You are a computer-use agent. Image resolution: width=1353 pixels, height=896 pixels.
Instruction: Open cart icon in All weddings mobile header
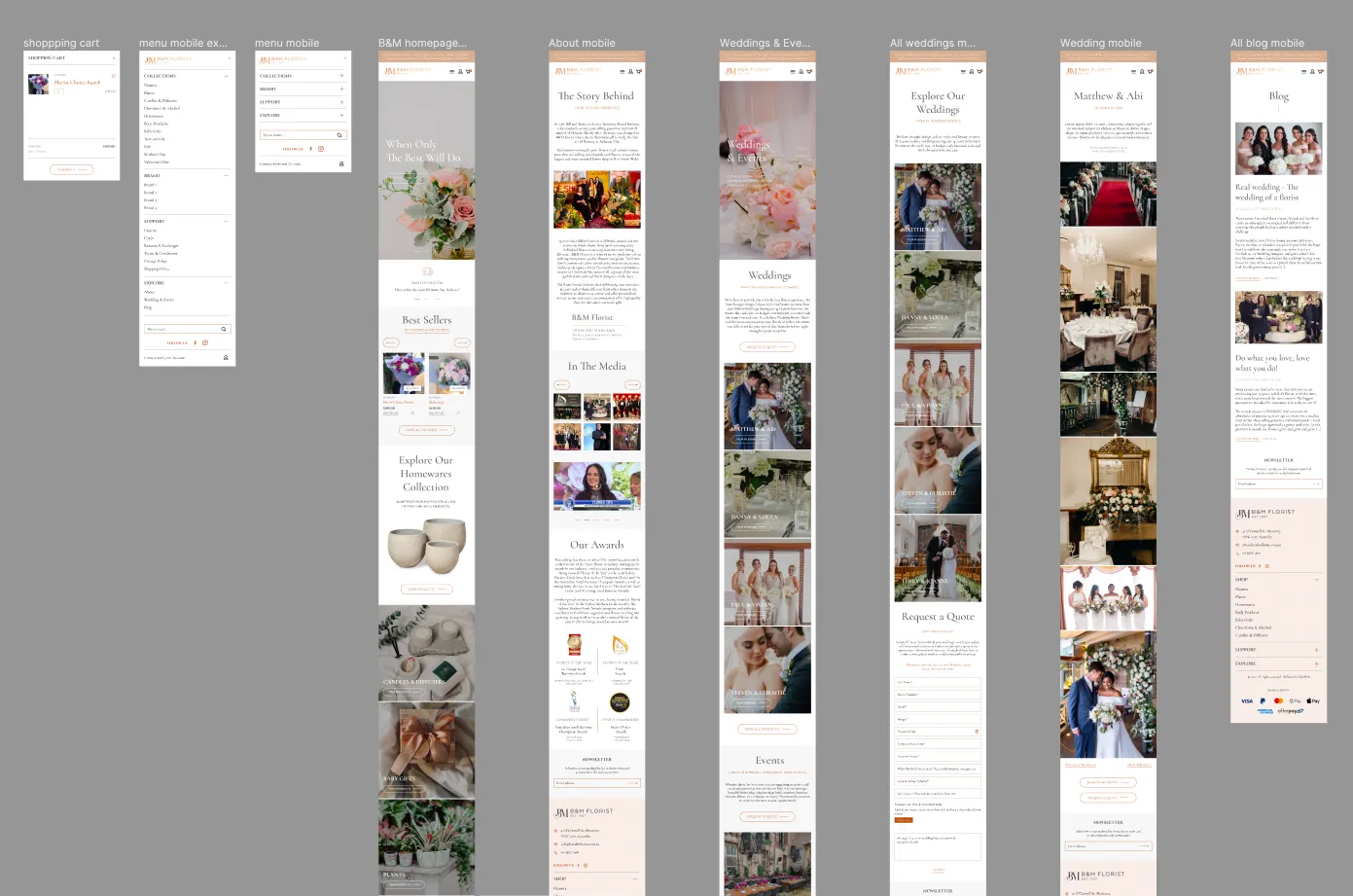pyautogui.click(x=979, y=71)
